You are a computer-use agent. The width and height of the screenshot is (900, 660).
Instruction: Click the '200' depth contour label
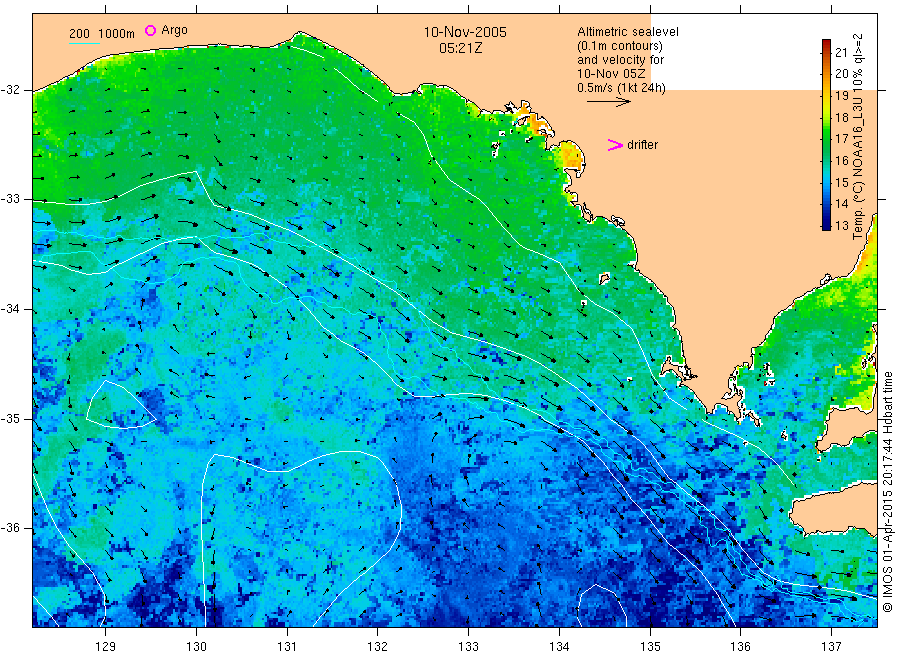79,34
